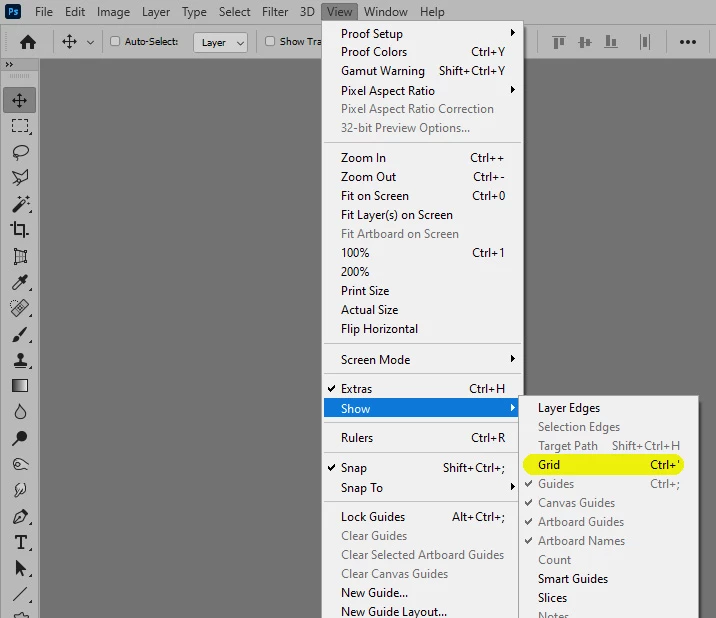The height and width of the screenshot is (618, 716).
Task: Click the Home button icon
Action: coord(27,42)
